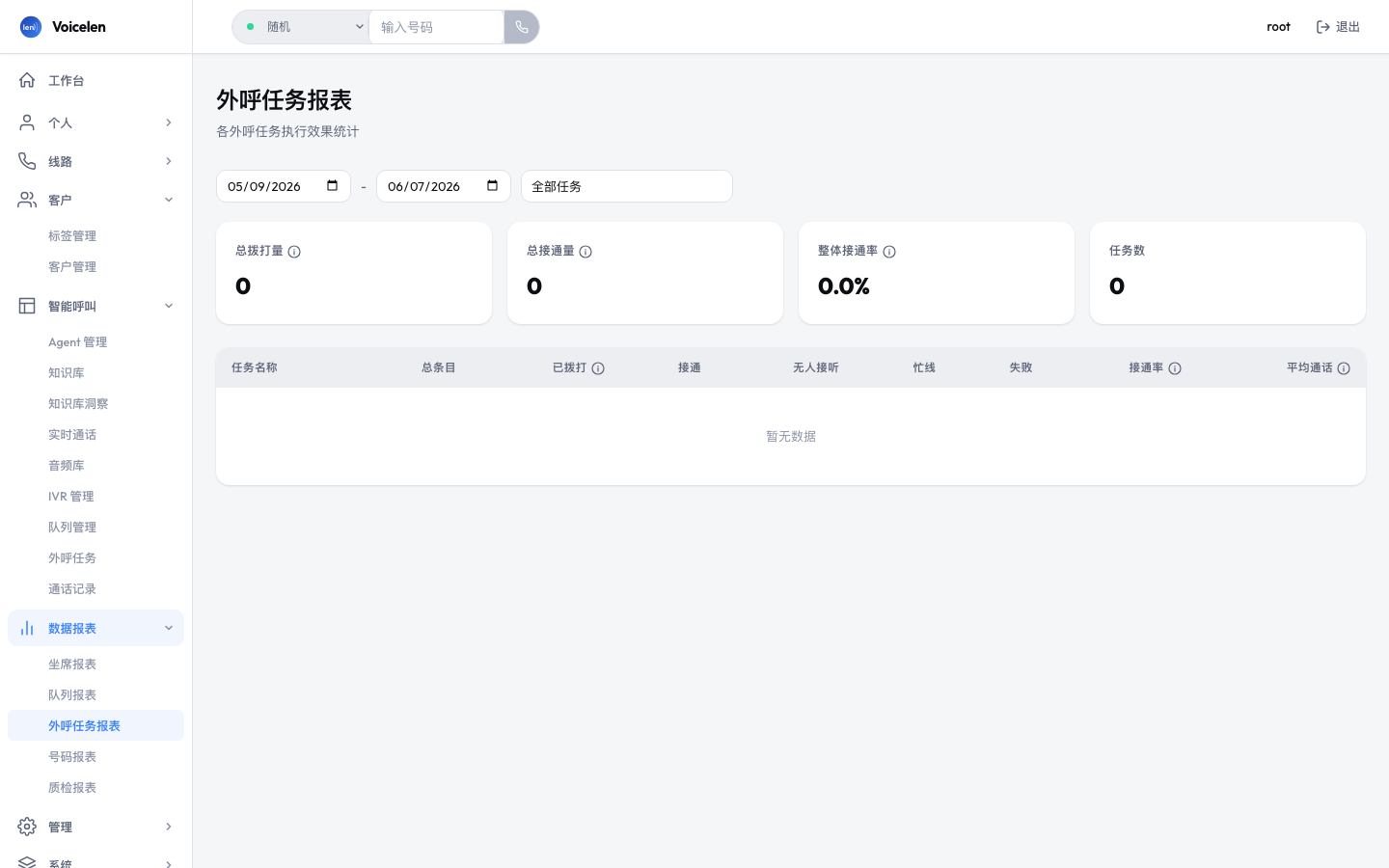The height and width of the screenshot is (868, 1389).
Task: Open 实时通话 in sidebar
Action: click(x=95, y=434)
